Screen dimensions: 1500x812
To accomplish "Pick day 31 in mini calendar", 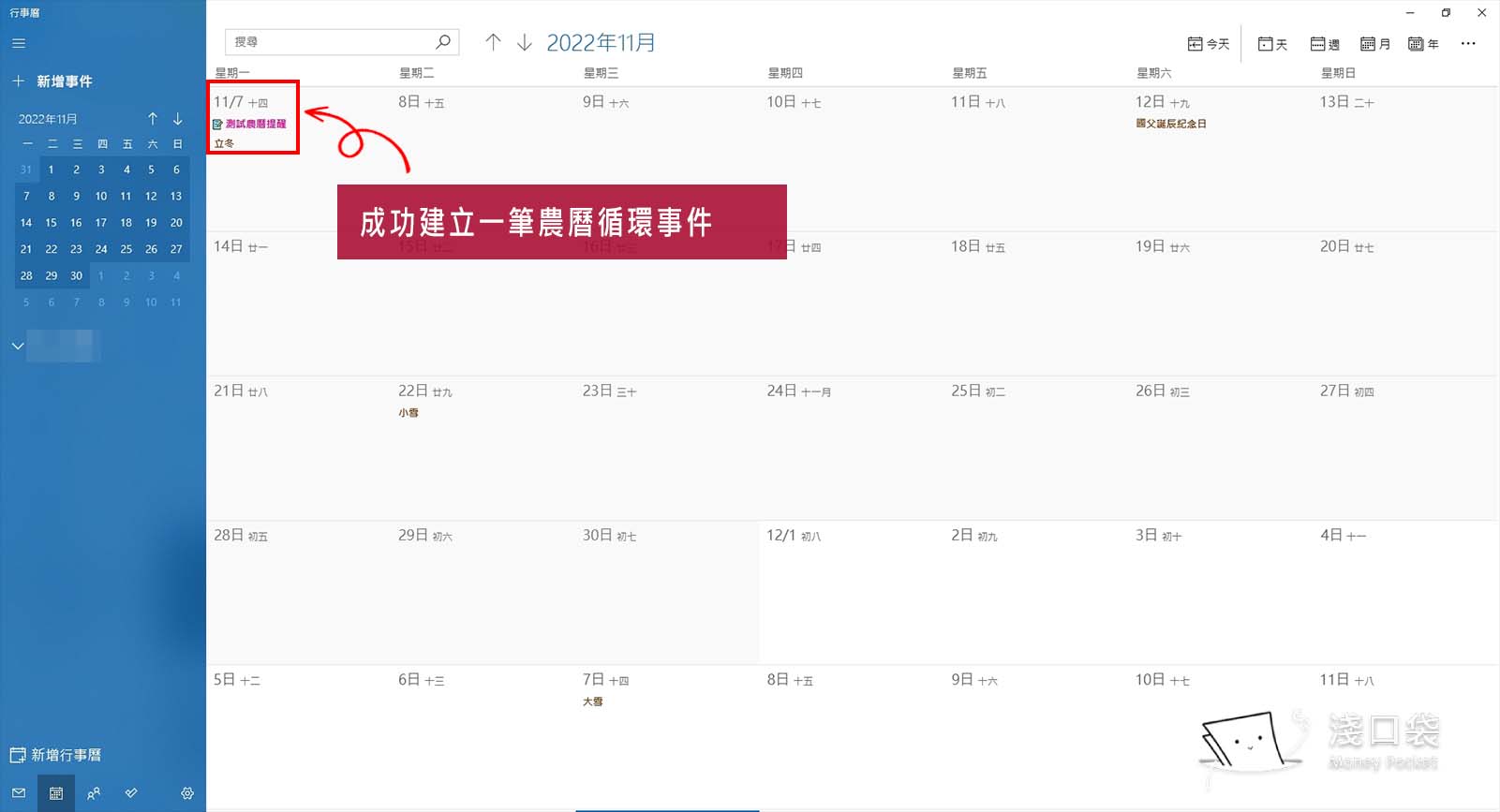I will 26,170.
